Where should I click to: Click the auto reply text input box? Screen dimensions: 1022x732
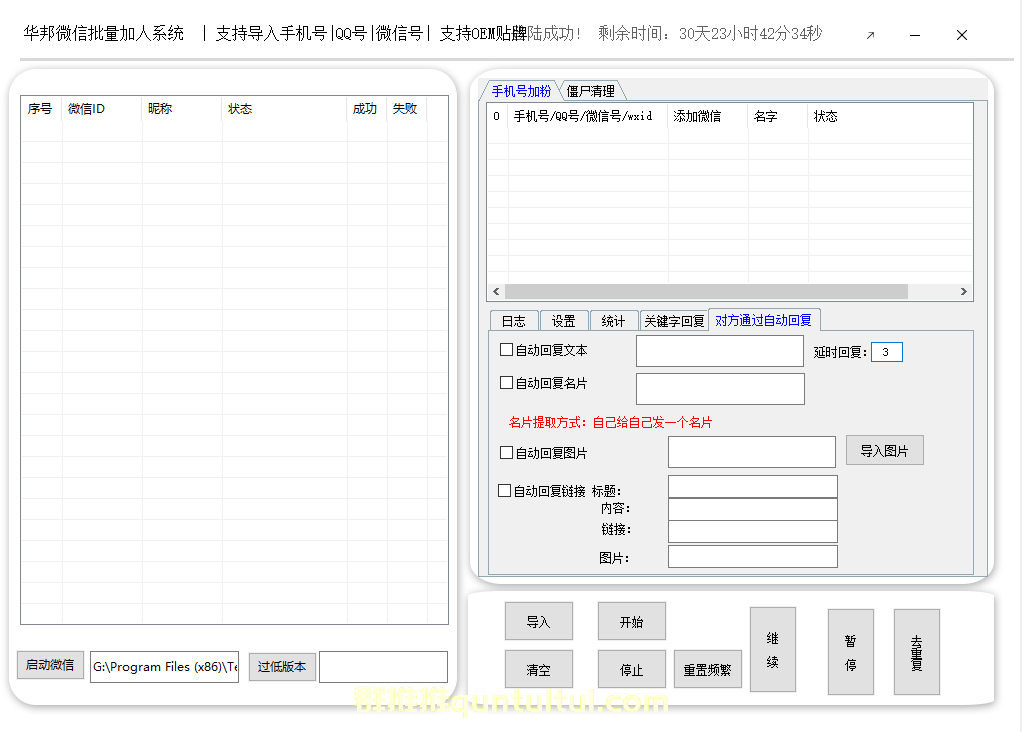click(x=720, y=351)
